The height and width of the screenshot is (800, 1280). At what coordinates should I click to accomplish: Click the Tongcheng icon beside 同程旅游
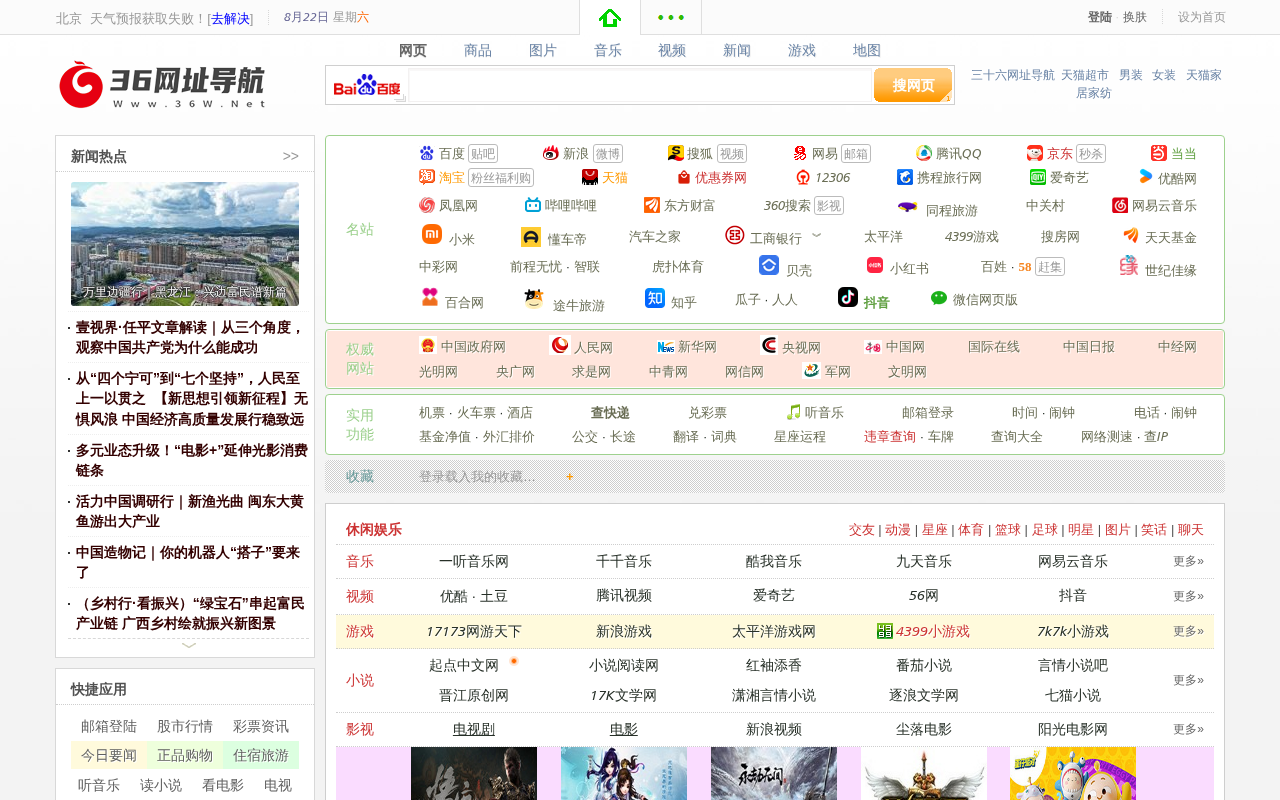coord(908,207)
